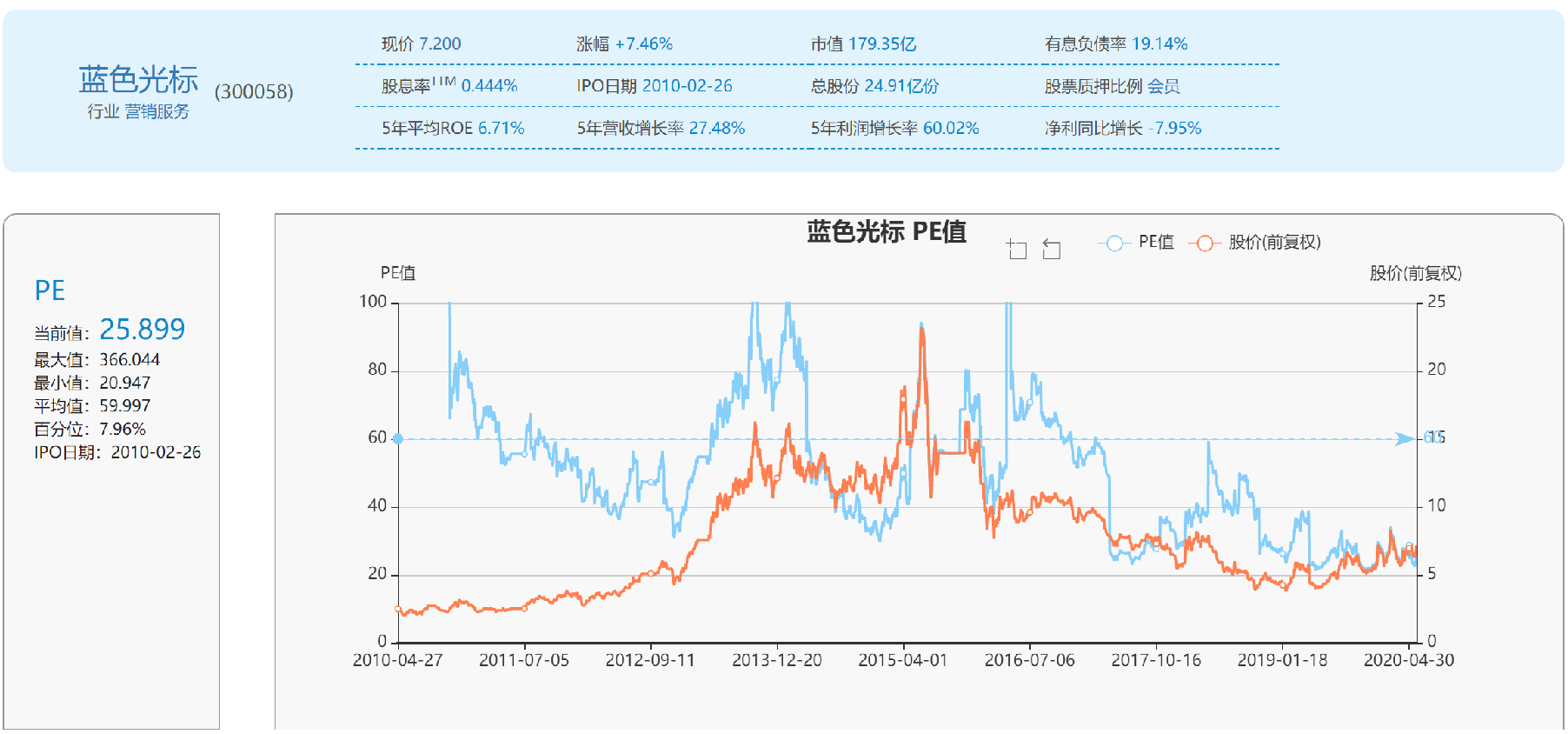Click the PE heading in left panel

(x=50, y=290)
